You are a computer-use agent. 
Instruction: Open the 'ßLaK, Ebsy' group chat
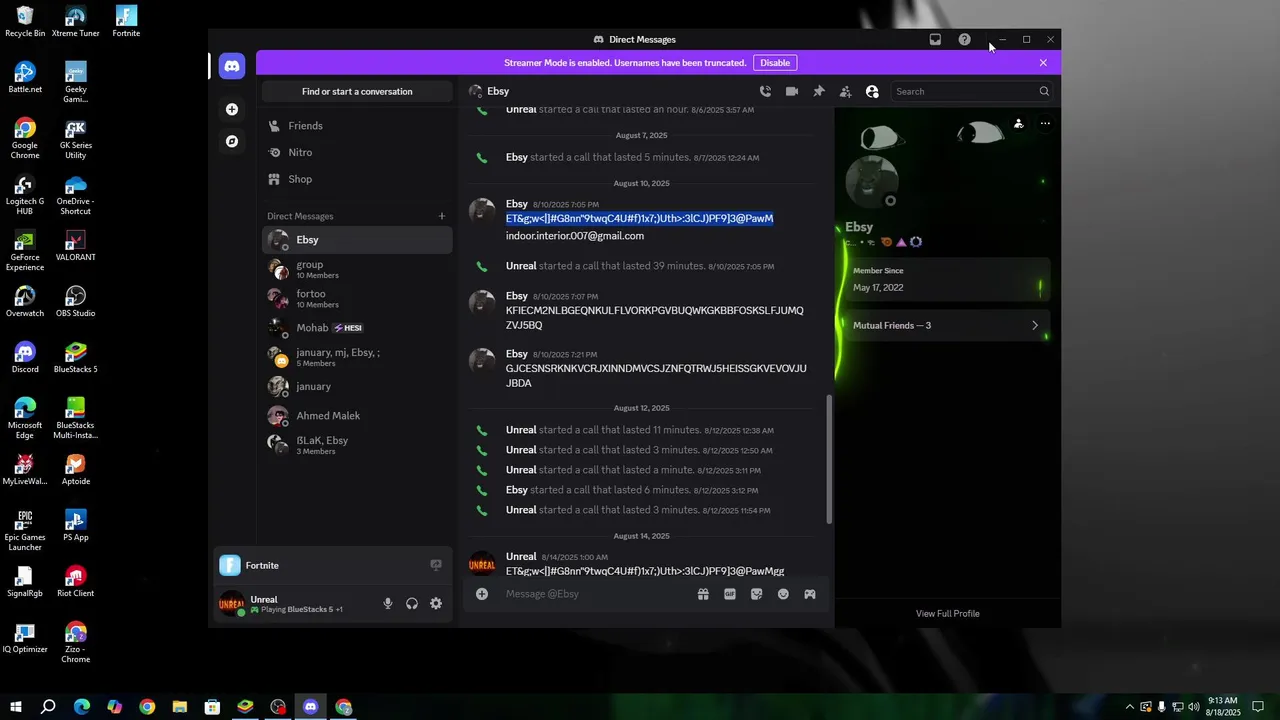pyautogui.click(x=357, y=445)
